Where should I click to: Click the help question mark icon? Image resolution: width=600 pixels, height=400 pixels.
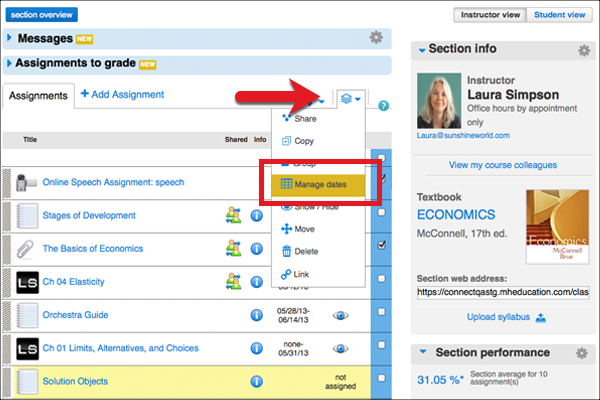(x=384, y=105)
